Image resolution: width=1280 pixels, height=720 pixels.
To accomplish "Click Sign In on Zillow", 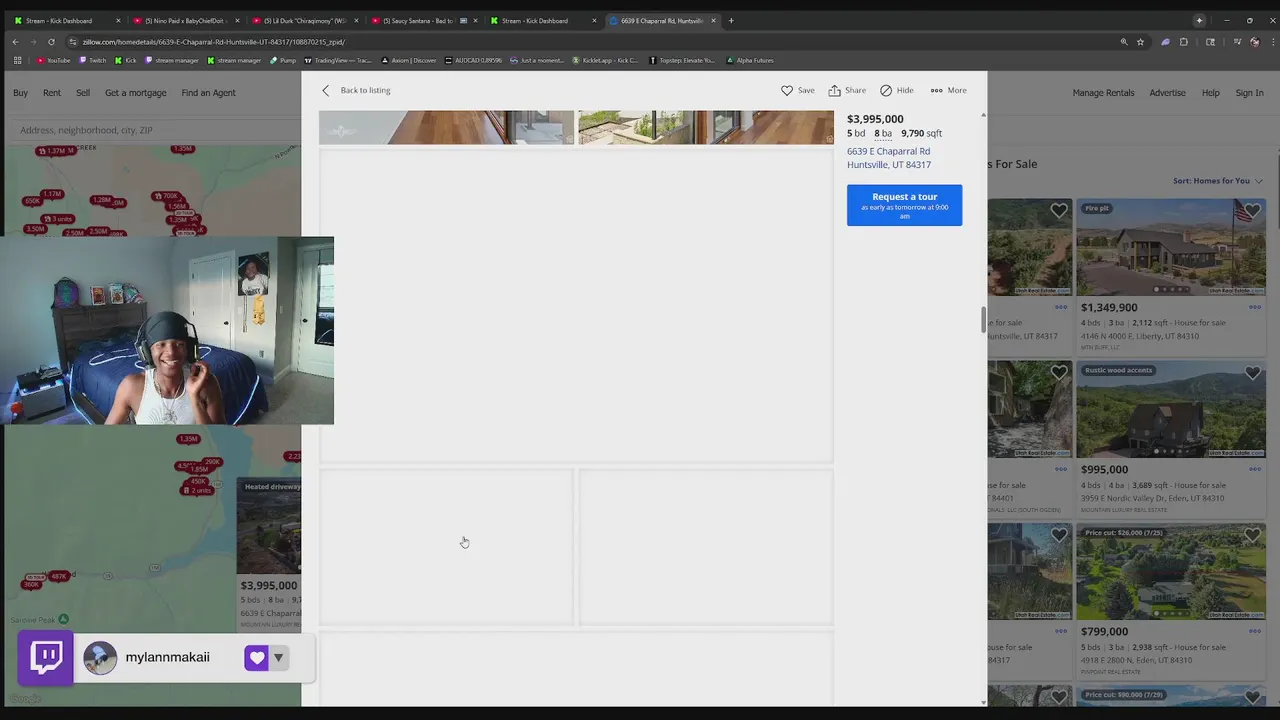I will [x=1249, y=93].
